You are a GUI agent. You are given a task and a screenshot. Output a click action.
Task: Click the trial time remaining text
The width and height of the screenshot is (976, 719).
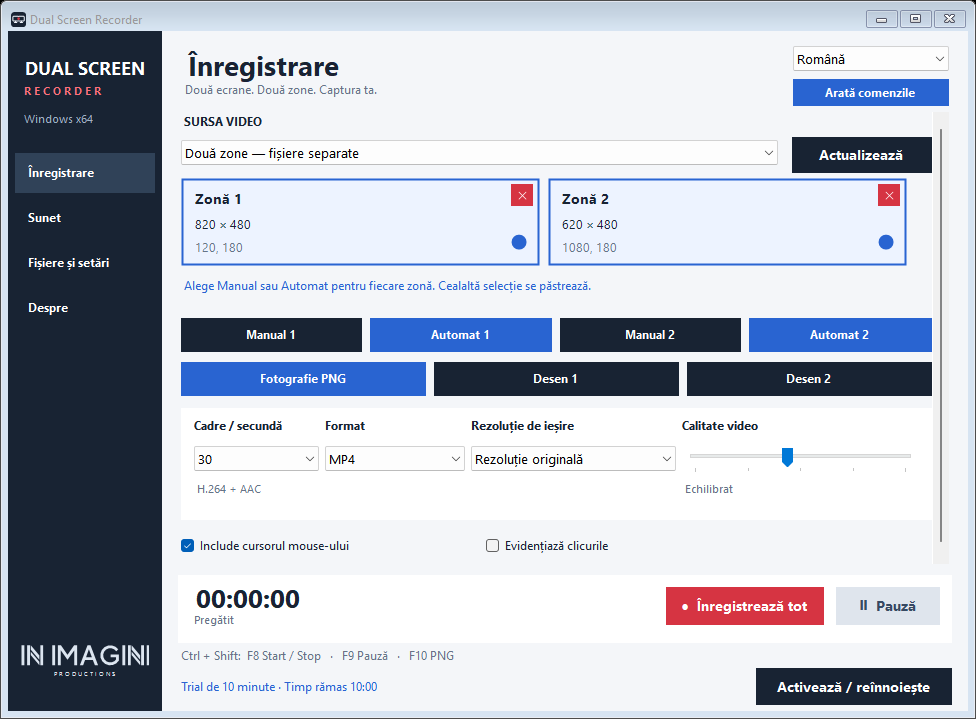click(x=279, y=687)
